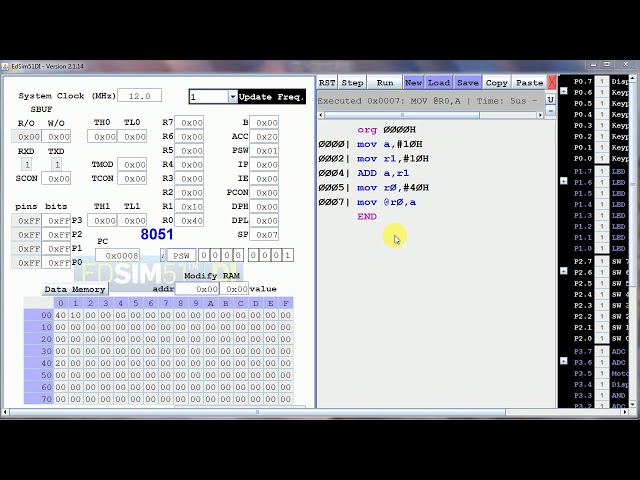This screenshot has height=480, width=640.
Task: Click the Paste button
Action: pos(529,82)
